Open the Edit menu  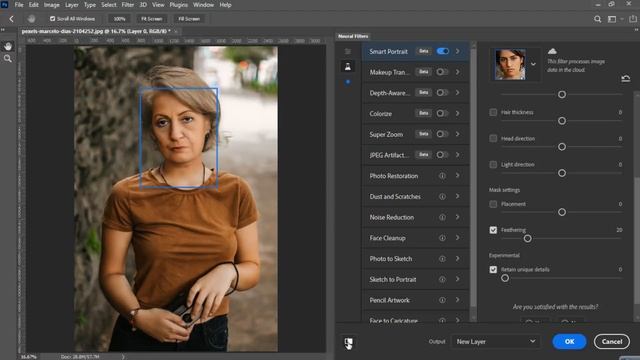33,5
